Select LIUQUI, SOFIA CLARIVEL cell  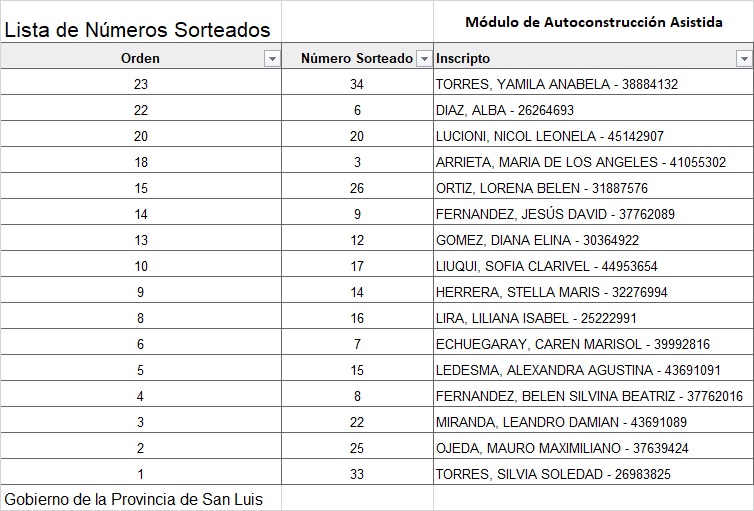(x=546, y=266)
